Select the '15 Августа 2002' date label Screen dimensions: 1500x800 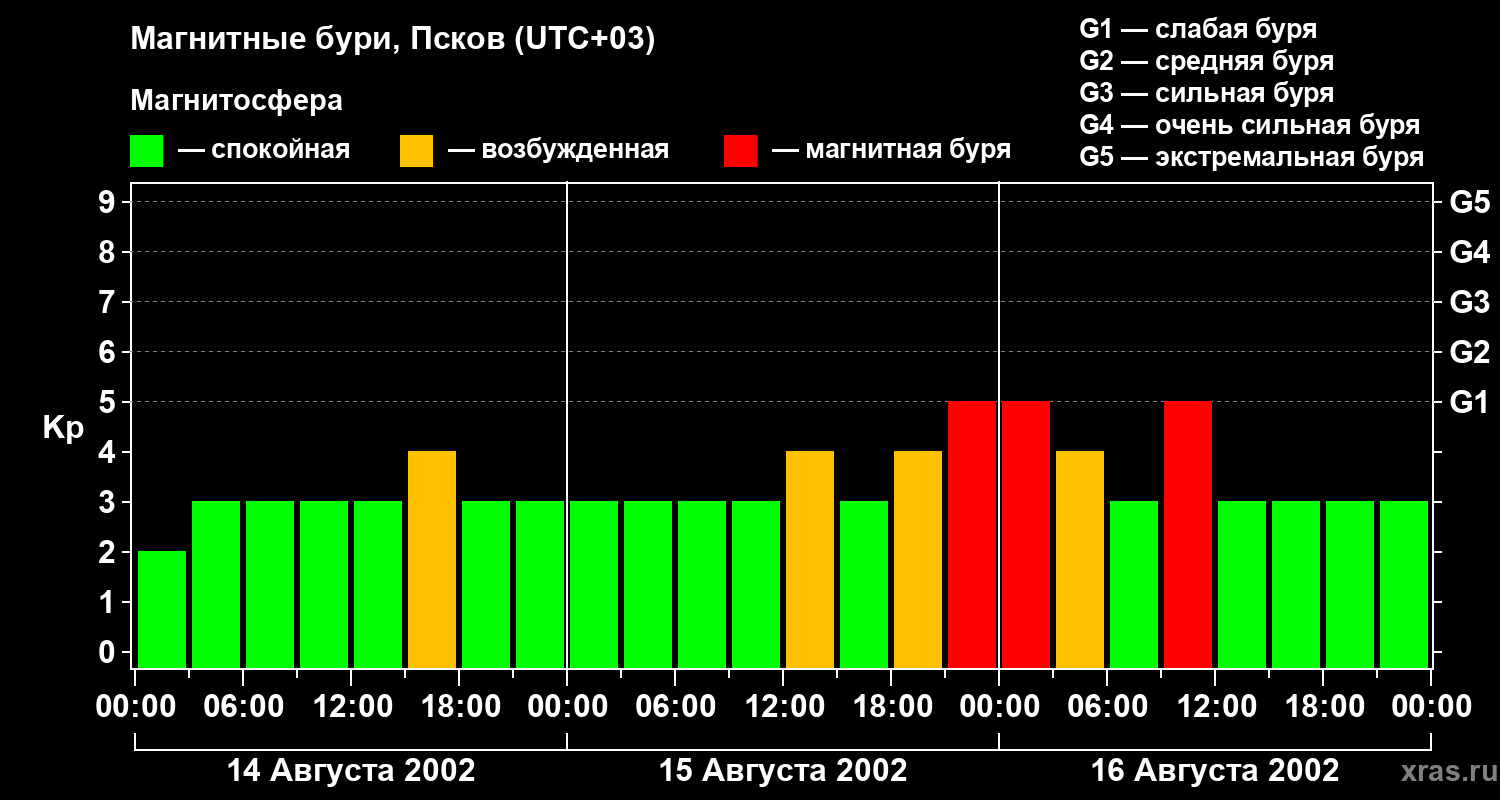[783, 771]
